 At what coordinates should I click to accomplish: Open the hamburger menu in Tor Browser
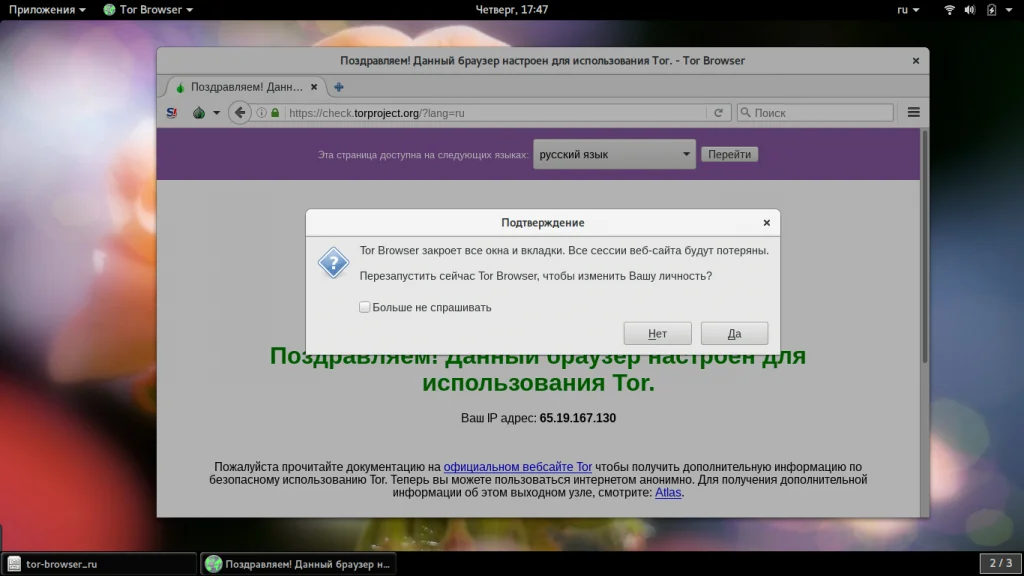click(x=914, y=112)
